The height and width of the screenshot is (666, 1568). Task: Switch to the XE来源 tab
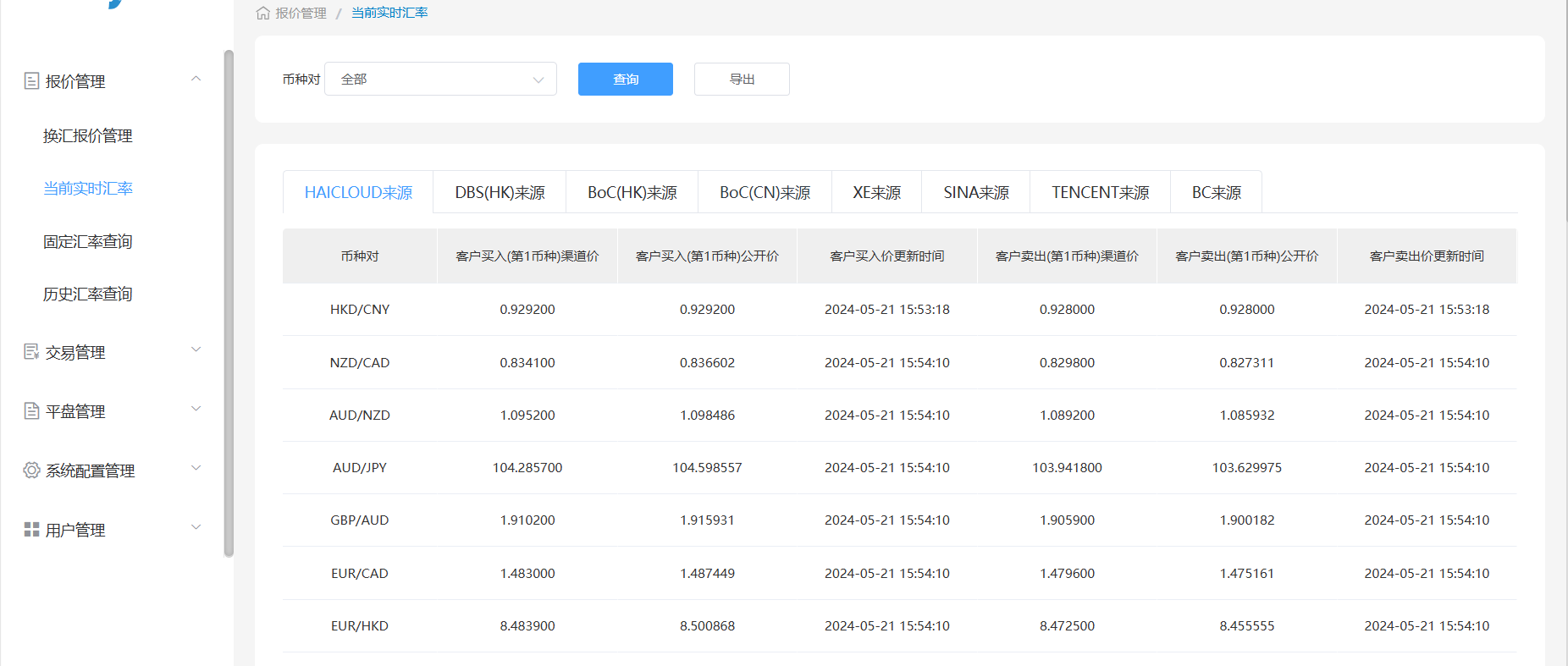coord(876,192)
